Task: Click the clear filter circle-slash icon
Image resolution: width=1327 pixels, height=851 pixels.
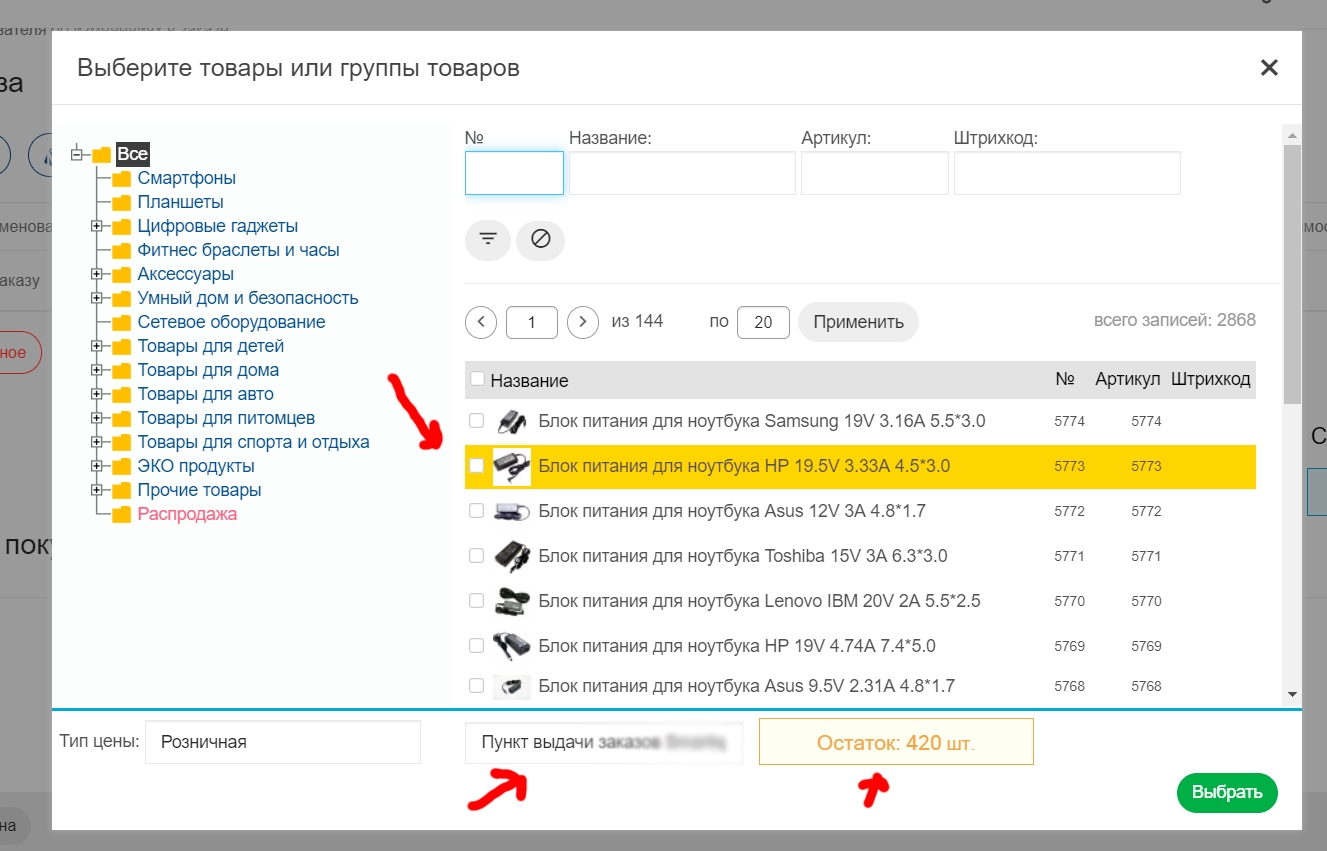Action: (x=541, y=240)
